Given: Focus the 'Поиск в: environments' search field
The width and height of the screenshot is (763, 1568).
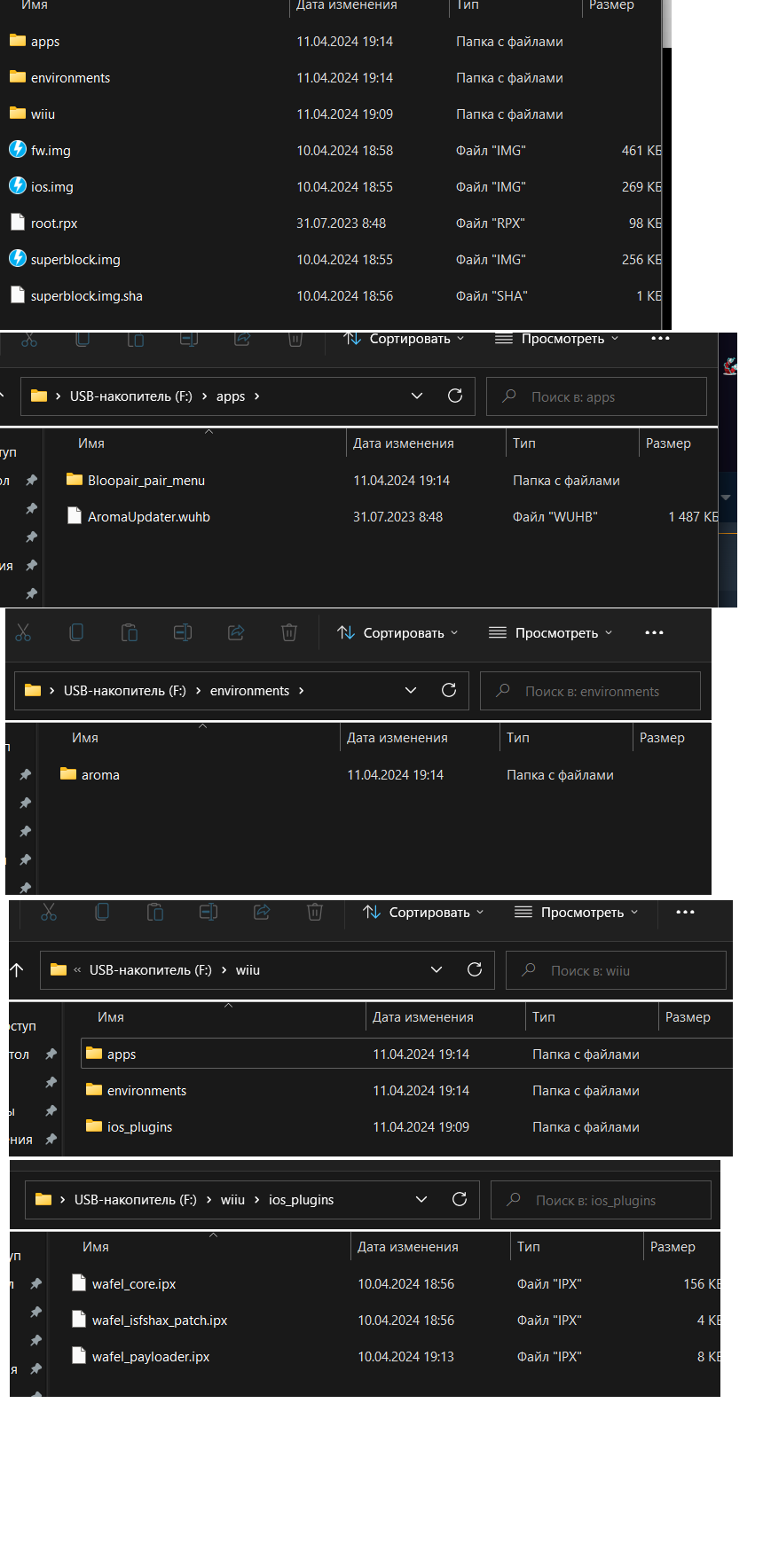Looking at the screenshot, I should (x=590, y=691).
